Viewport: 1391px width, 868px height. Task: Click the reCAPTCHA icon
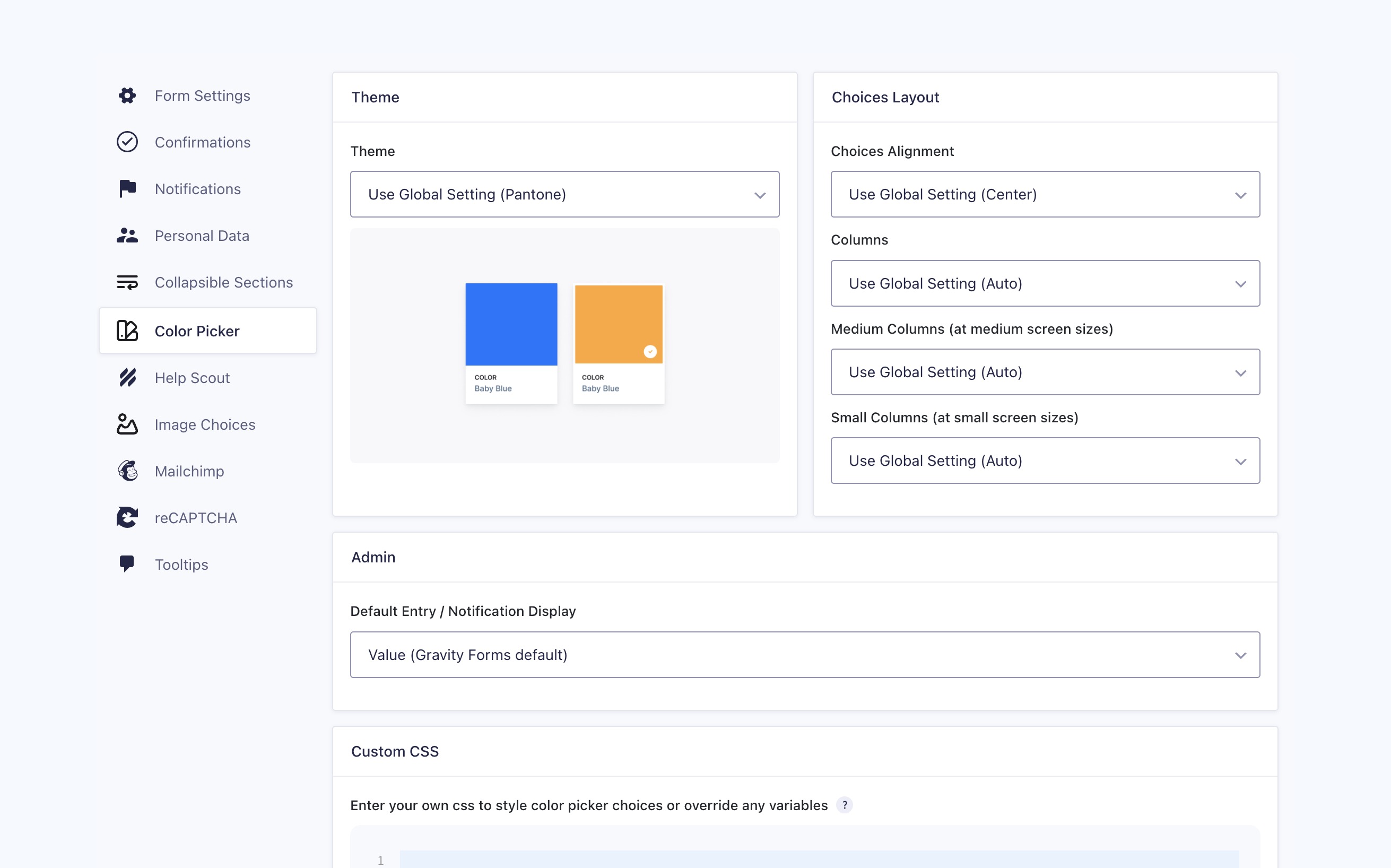pyautogui.click(x=127, y=517)
